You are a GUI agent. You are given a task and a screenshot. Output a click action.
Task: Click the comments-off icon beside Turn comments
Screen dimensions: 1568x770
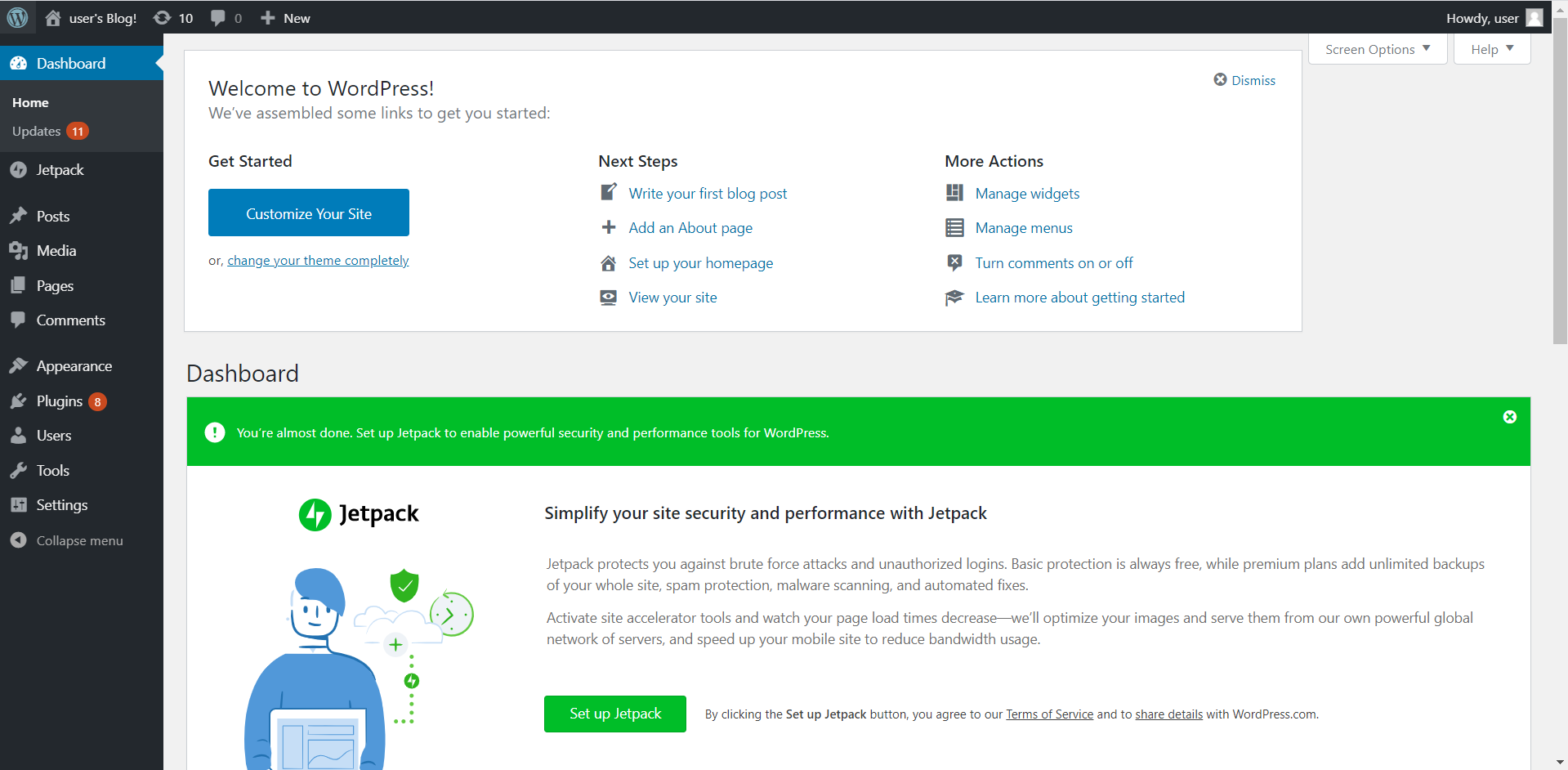click(x=954, y=262)
